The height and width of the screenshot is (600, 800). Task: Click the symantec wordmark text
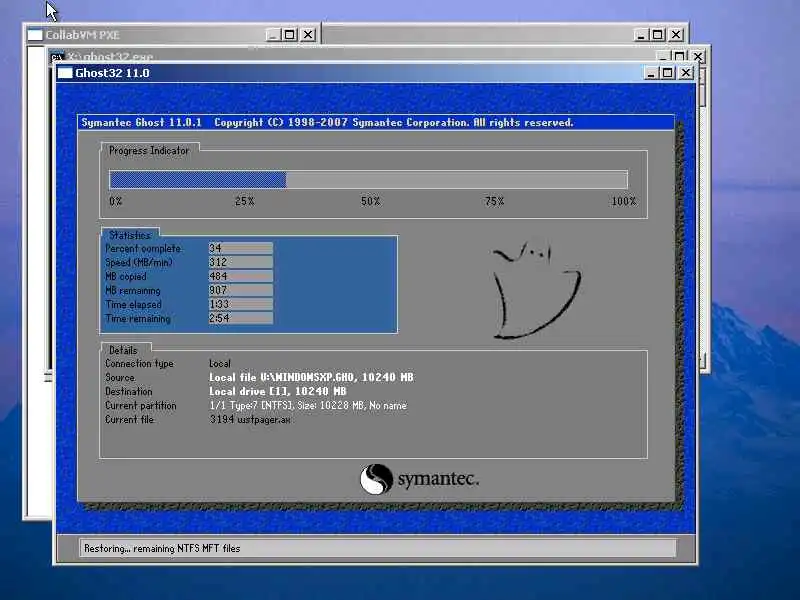[x=438, y=479]
